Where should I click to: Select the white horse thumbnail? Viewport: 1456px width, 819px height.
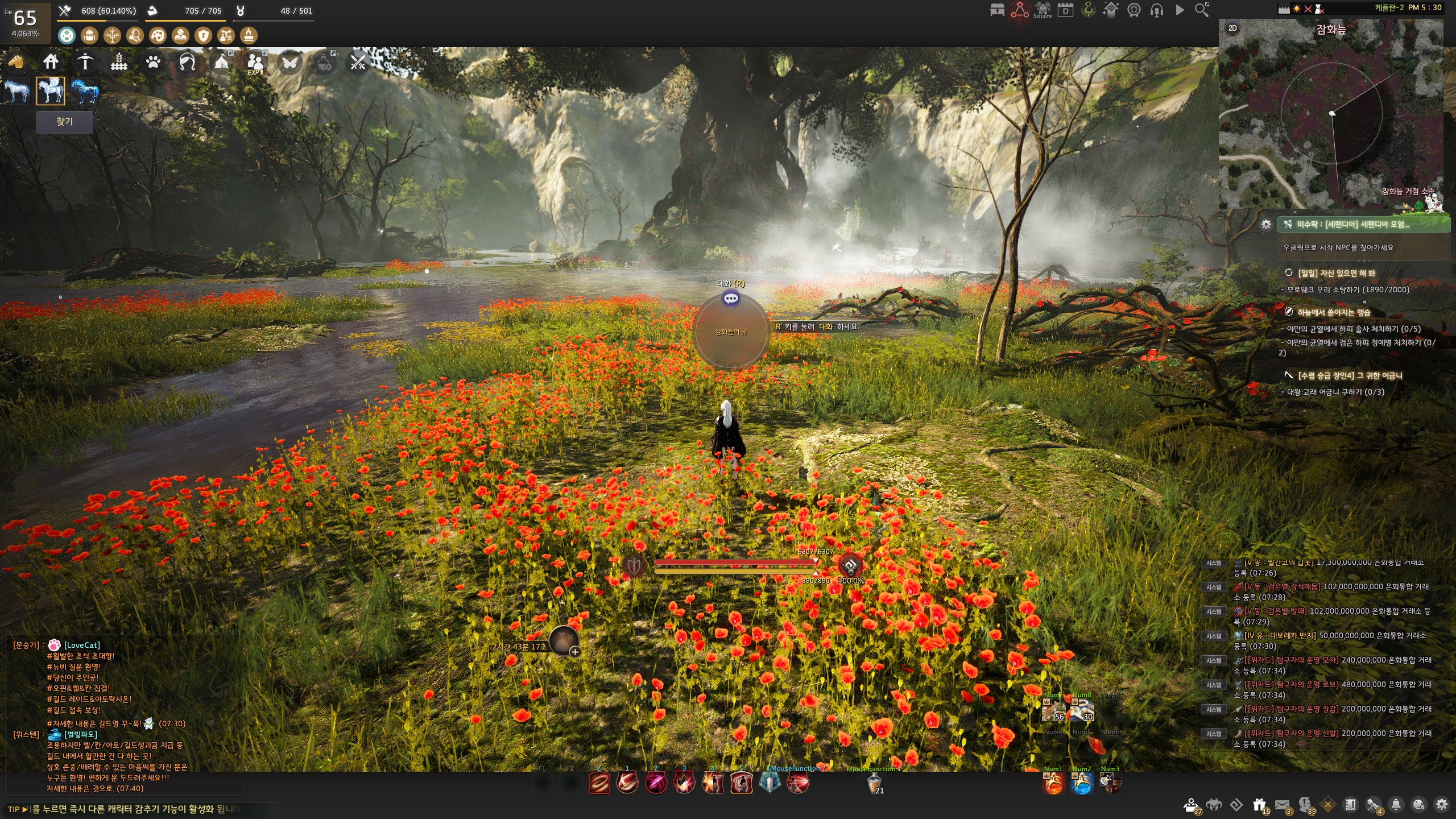point(16,91)
